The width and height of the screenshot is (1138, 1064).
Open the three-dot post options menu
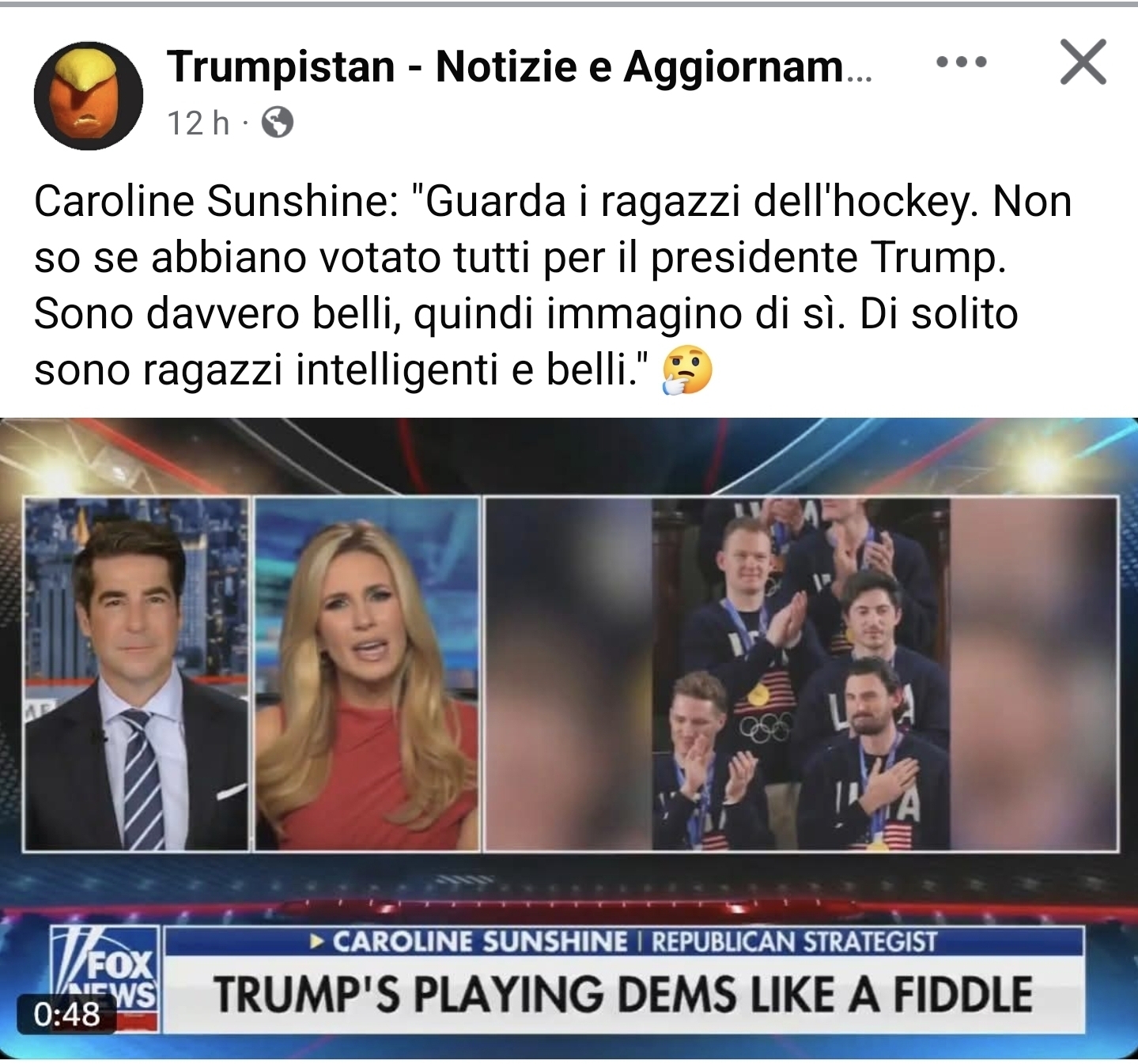961,62
